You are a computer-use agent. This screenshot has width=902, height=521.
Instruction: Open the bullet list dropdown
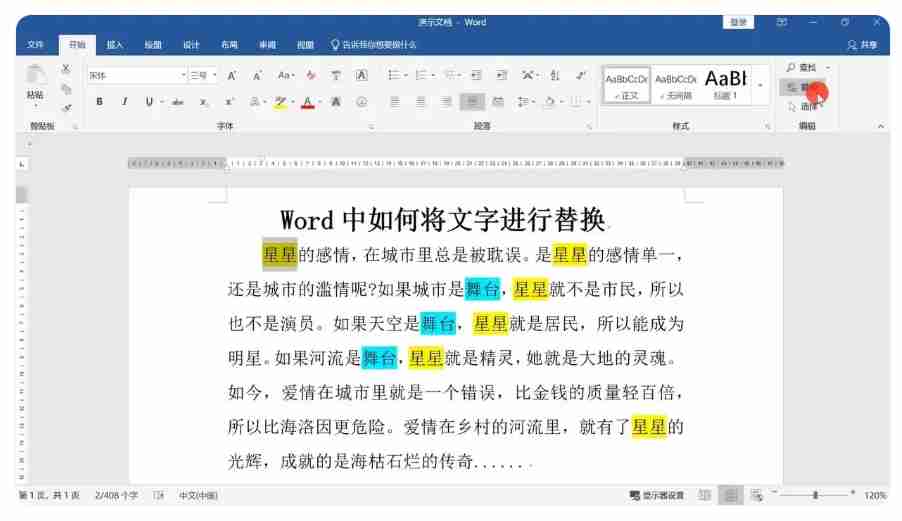pos(406,75)
